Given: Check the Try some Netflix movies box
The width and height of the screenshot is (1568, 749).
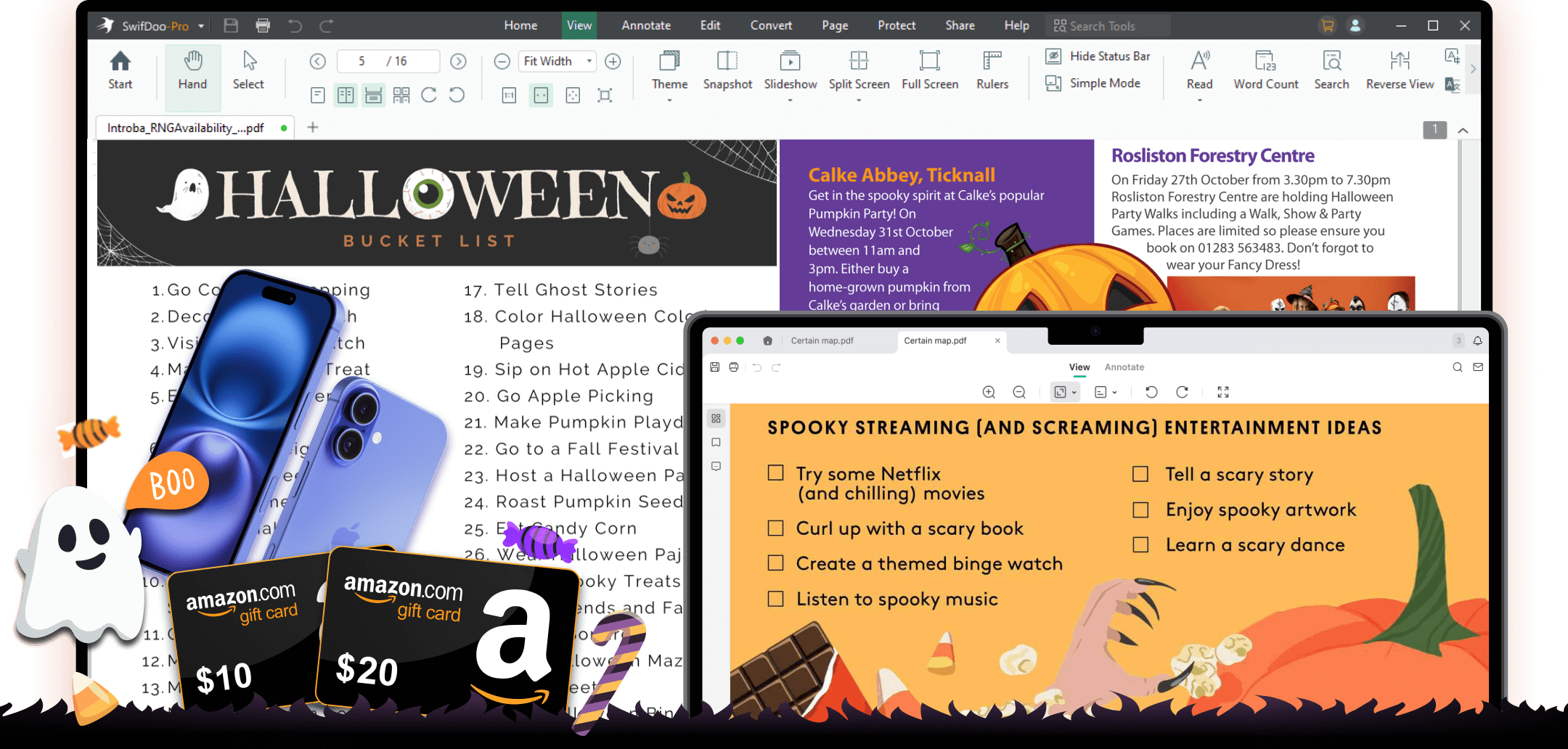Looking at the screenshot, I should tap(775, 473).
